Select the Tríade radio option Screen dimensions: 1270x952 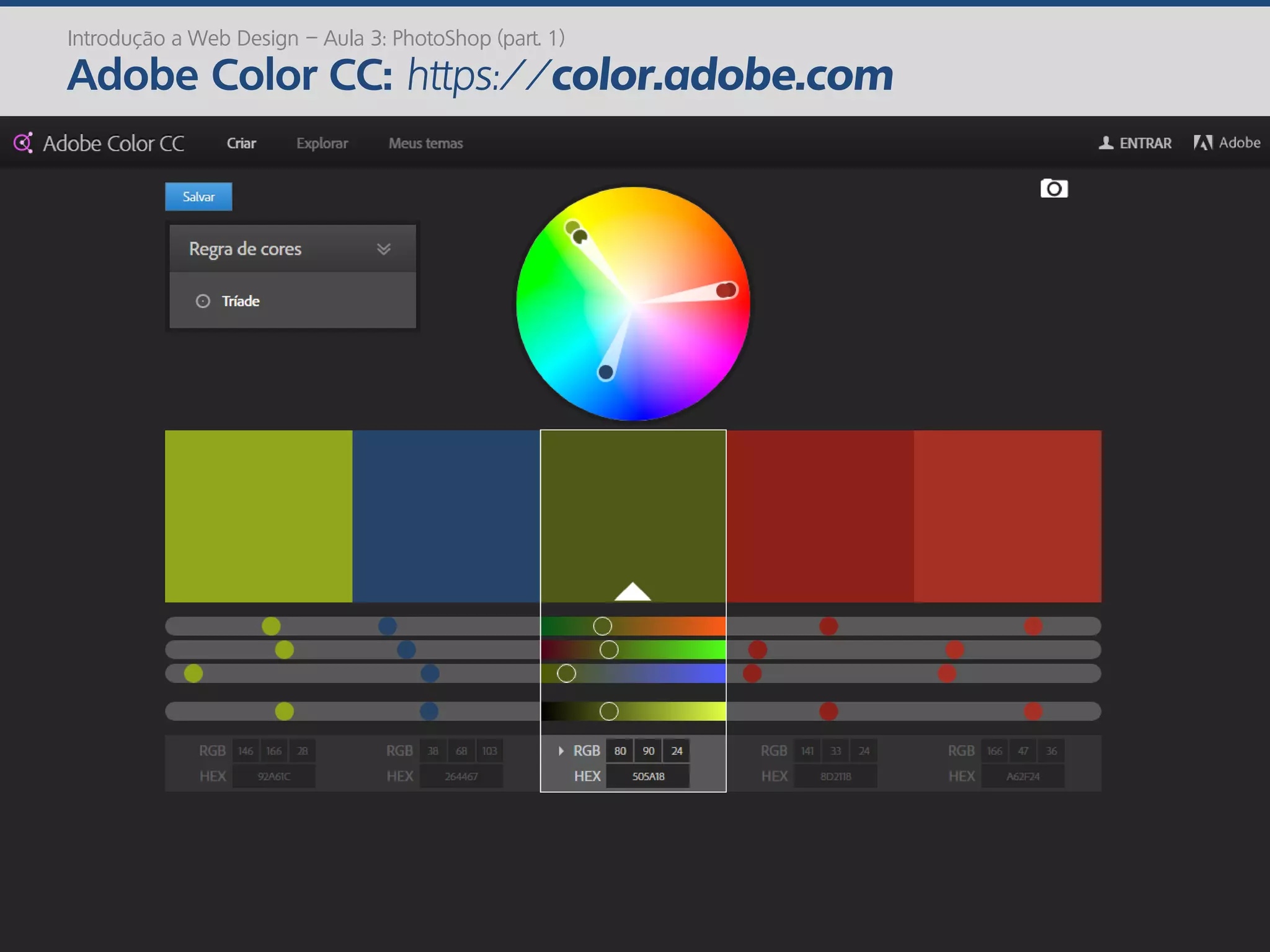203,301
